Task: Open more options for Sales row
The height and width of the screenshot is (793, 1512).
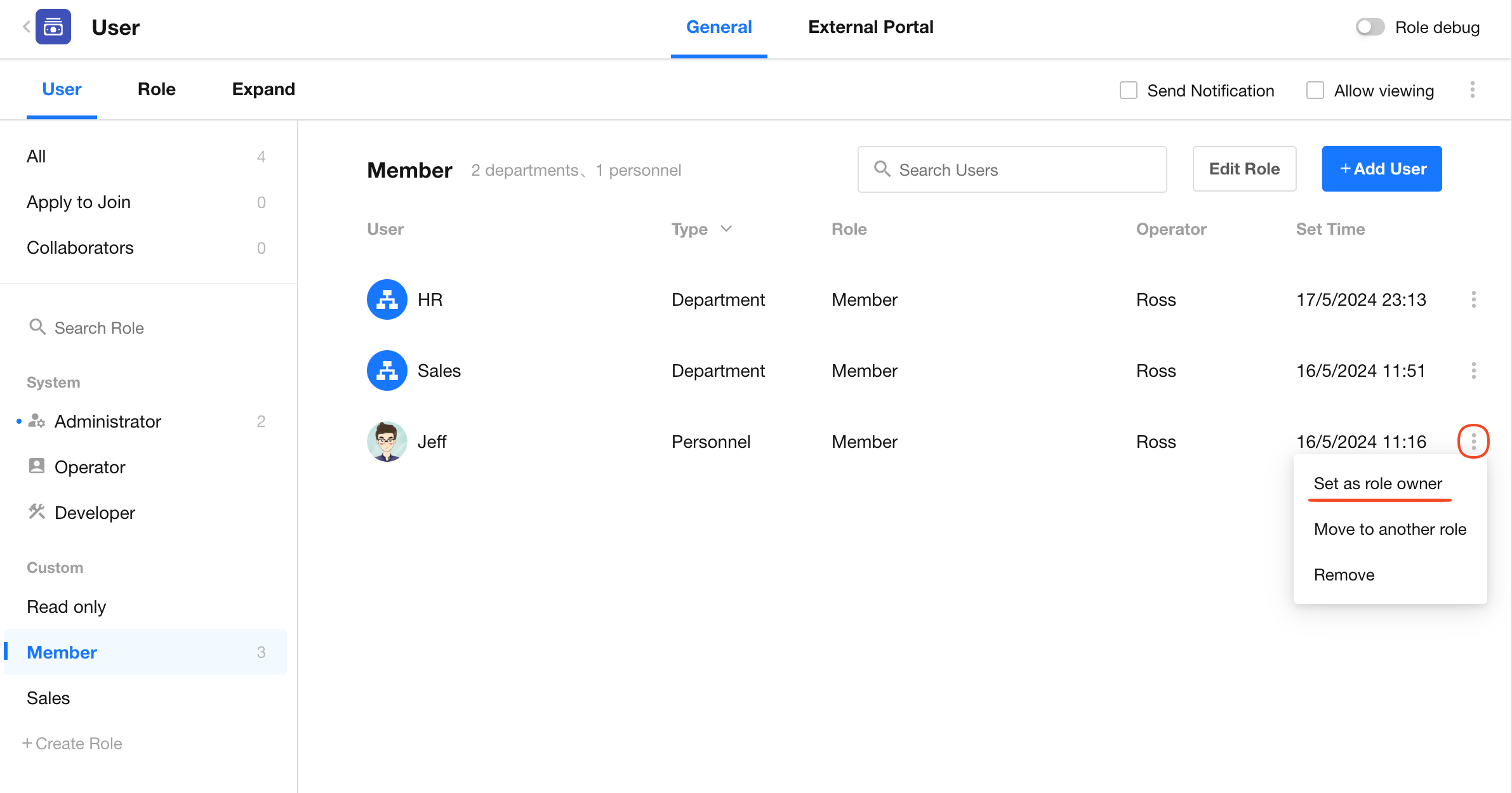Action: [x=1473, y=370]
